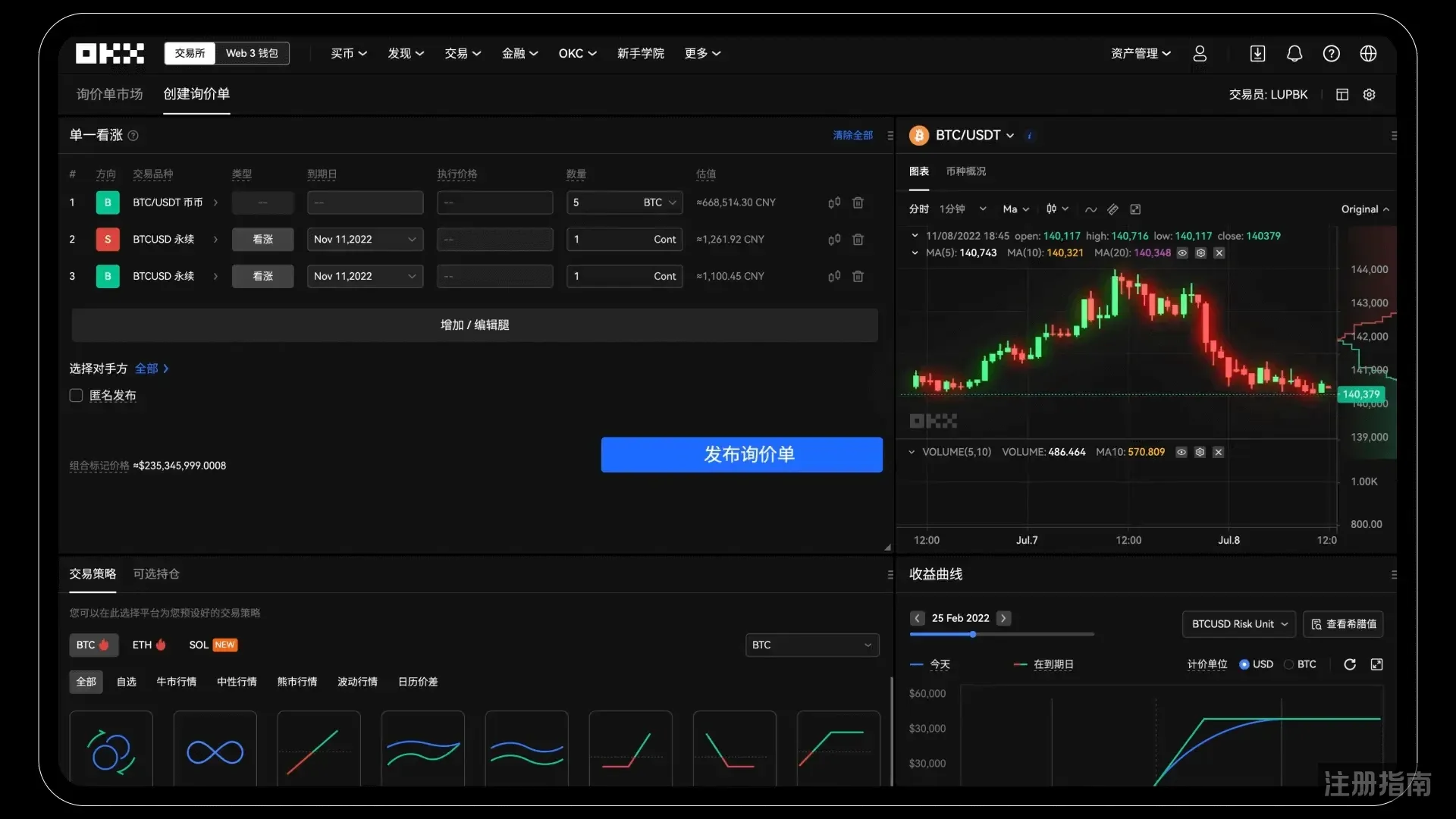Click the OKX logo in header
Viewport: 1456px width, 819px height.
pyautogui.click(x=110, y=53)
